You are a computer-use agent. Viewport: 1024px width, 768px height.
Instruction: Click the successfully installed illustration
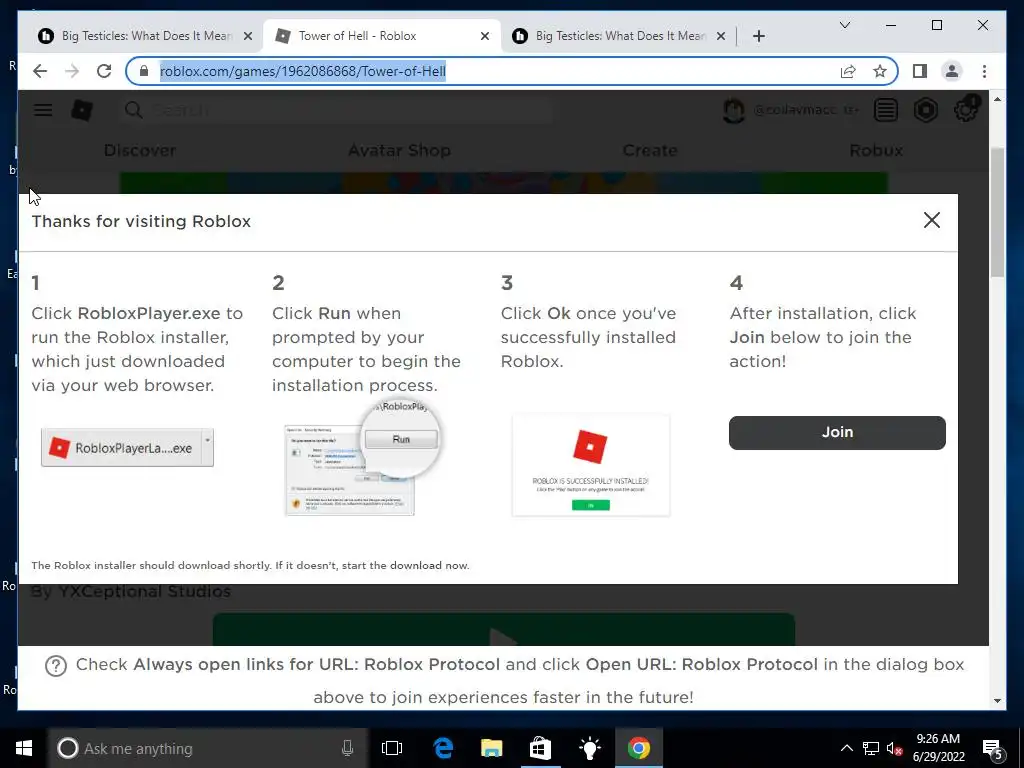(590, 465)
